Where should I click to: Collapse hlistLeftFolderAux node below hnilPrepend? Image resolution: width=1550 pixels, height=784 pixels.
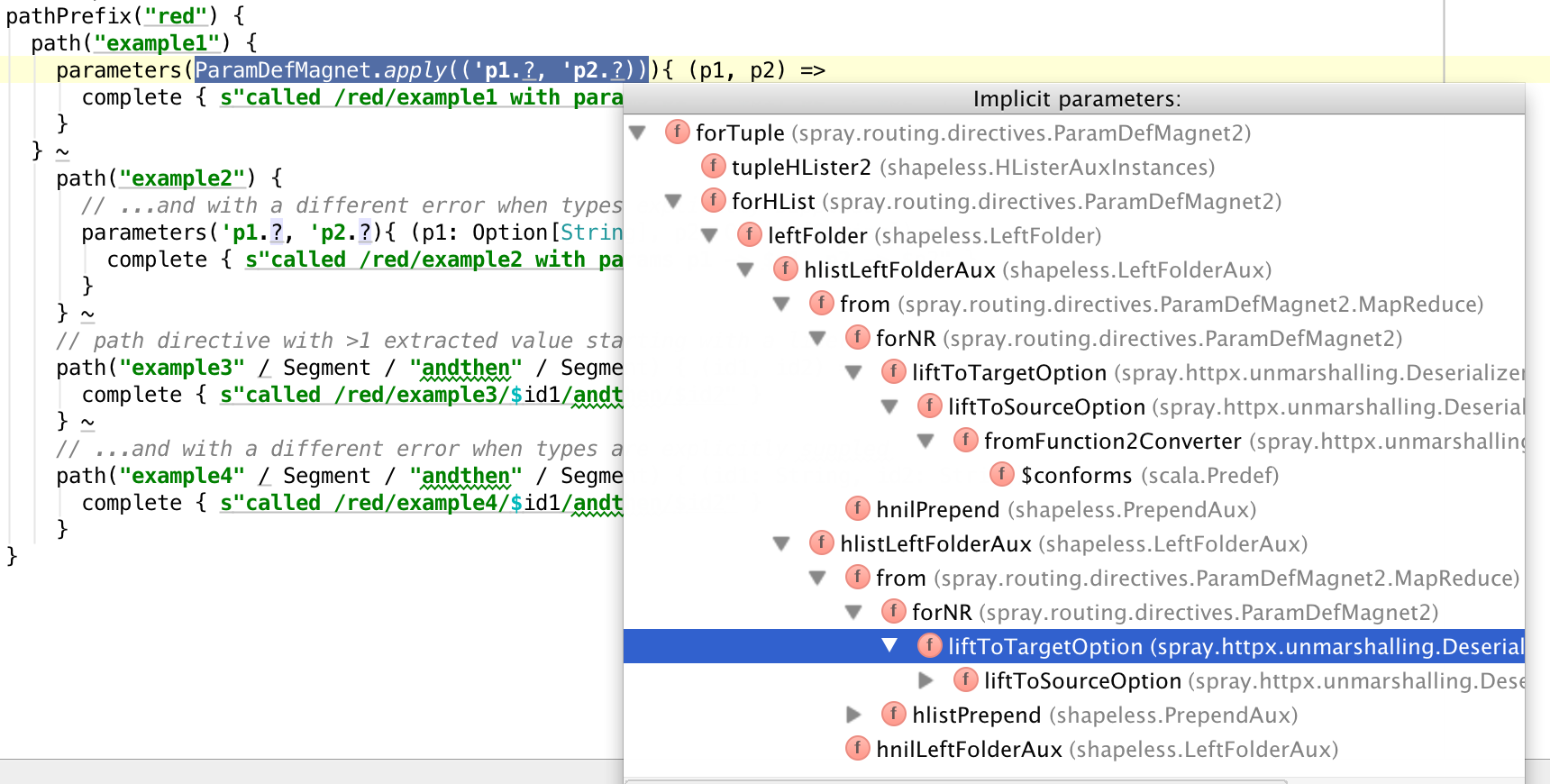click(782, 543)
